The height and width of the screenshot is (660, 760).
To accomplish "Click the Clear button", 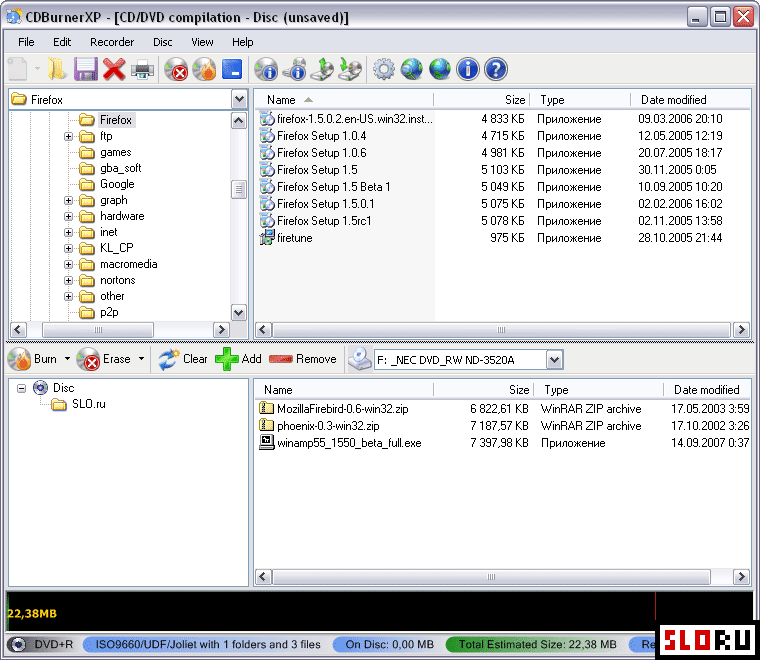I will coord(183,359).
